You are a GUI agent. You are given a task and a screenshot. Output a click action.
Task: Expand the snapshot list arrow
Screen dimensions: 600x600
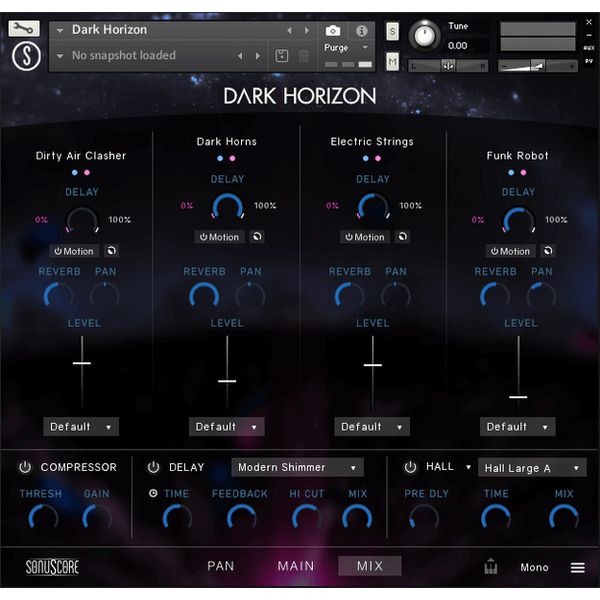click(x=60, y=56)
